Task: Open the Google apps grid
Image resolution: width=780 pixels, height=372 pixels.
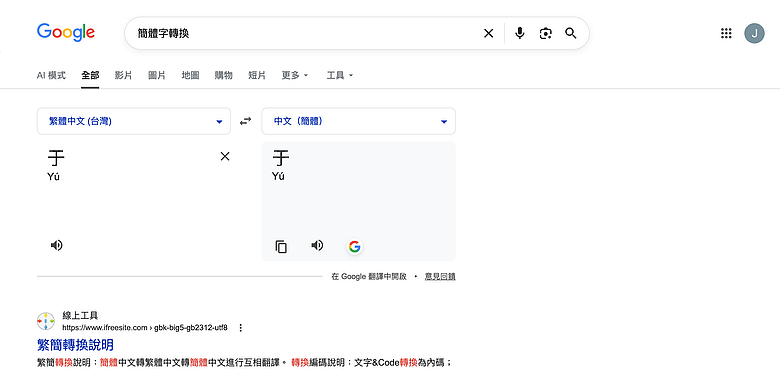Action: 726,33
